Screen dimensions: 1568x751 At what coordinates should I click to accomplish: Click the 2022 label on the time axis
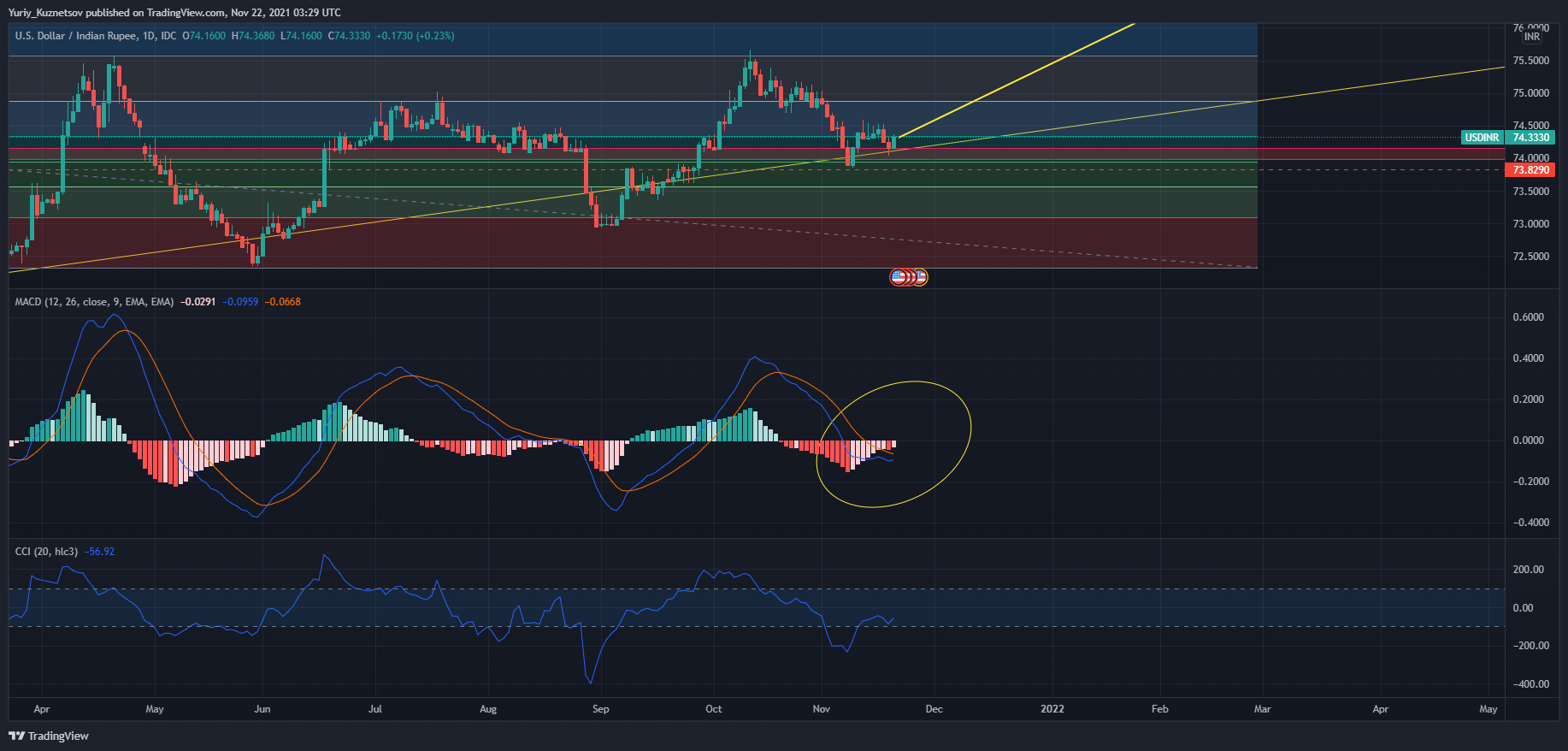pyautogui.click(x=1052, y=709)
